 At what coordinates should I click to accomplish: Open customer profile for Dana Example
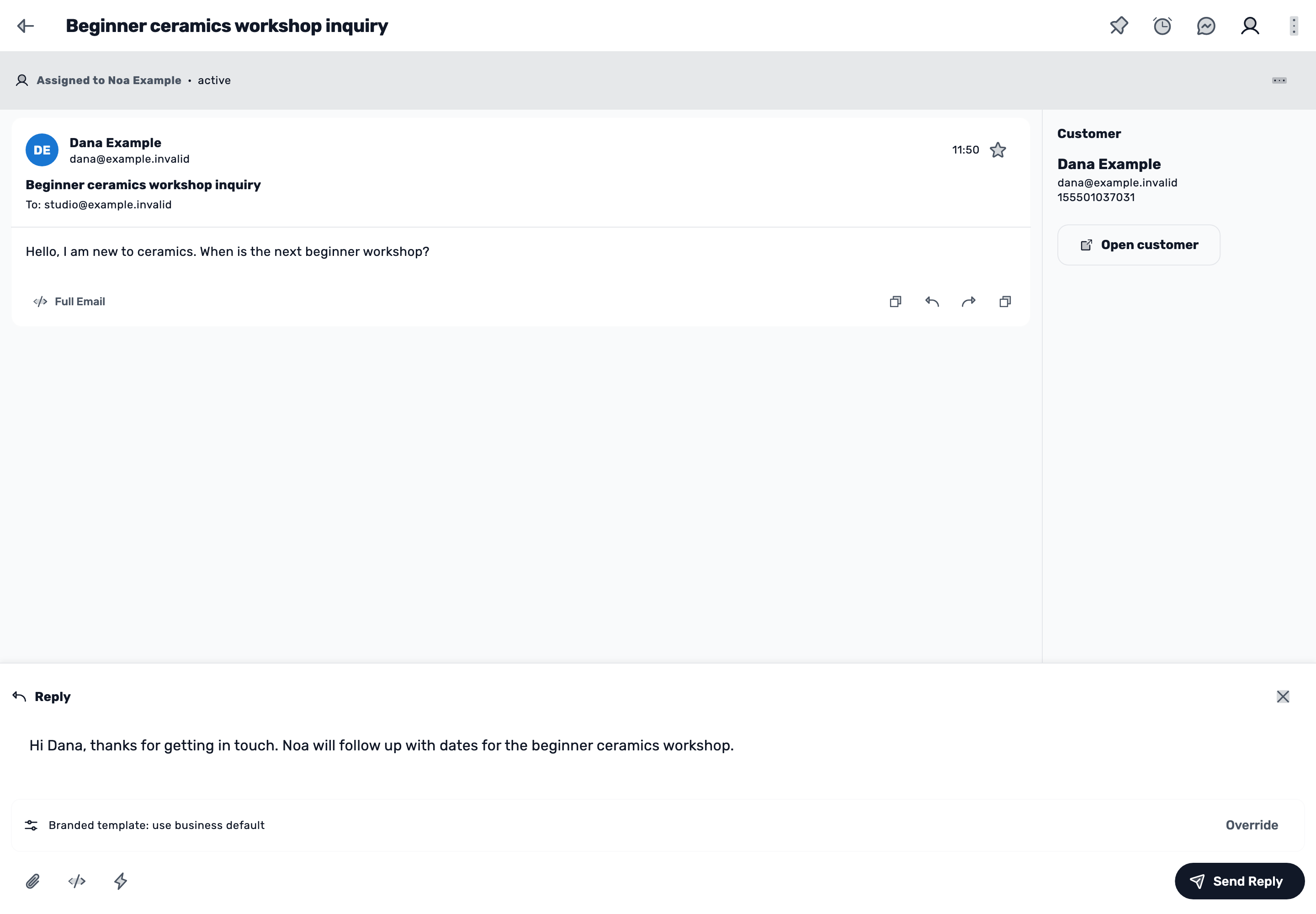click(1138, 245)
